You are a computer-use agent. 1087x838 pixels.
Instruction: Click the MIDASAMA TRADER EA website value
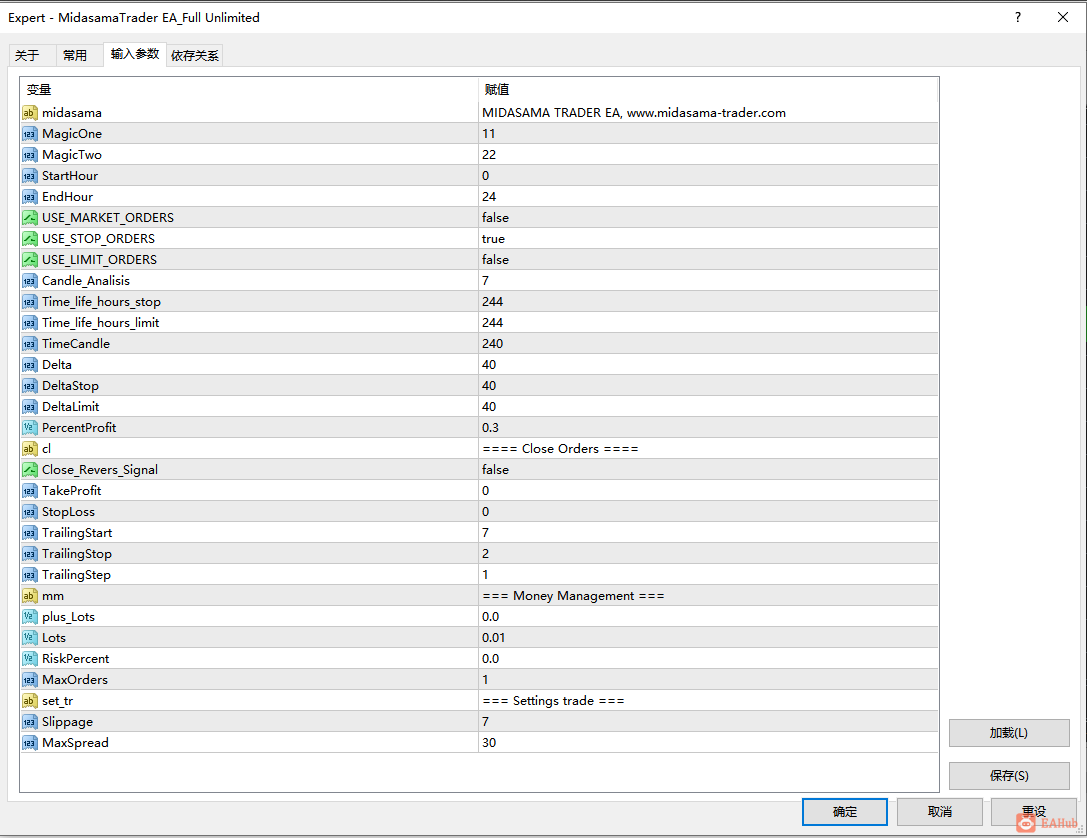(x=634, y=112)
